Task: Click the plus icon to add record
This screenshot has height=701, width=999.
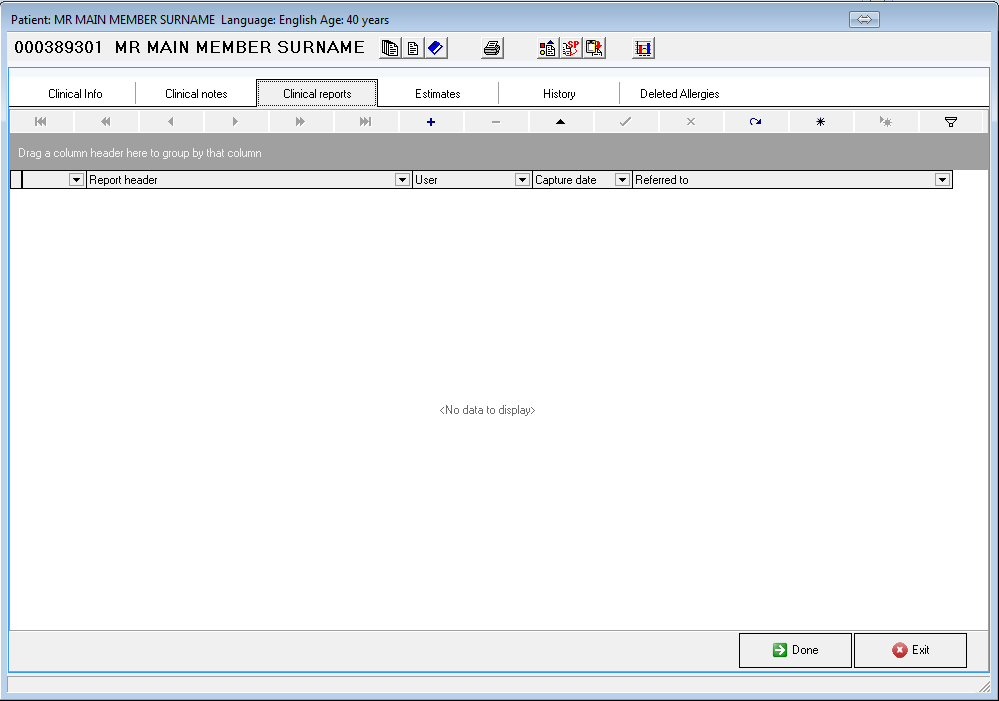Action: click(431, 122)
